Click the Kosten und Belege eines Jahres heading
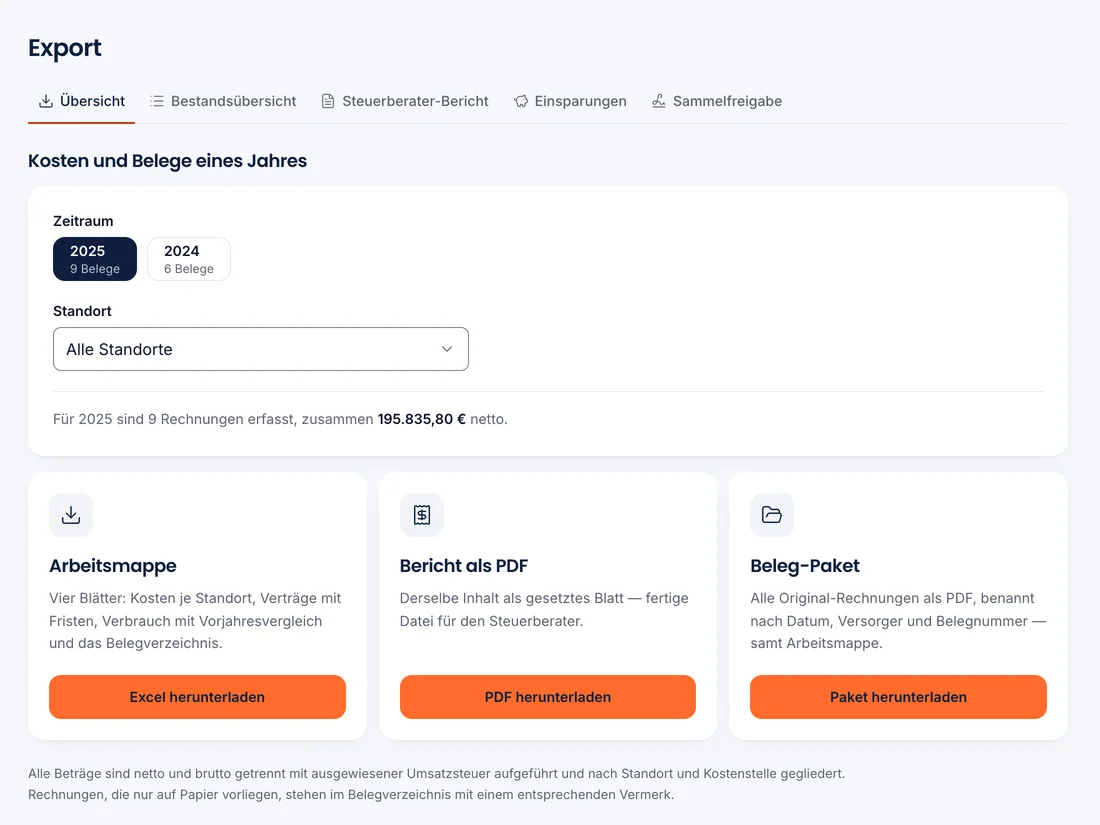The height and width of the screenshot is (825, 1100). (x=167, y=161)
